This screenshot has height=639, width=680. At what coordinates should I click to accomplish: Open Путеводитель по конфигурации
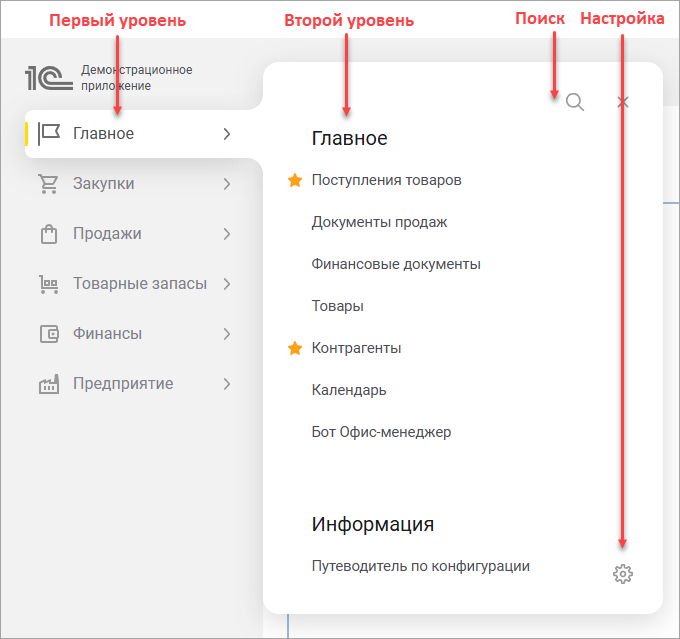[420, 566]
